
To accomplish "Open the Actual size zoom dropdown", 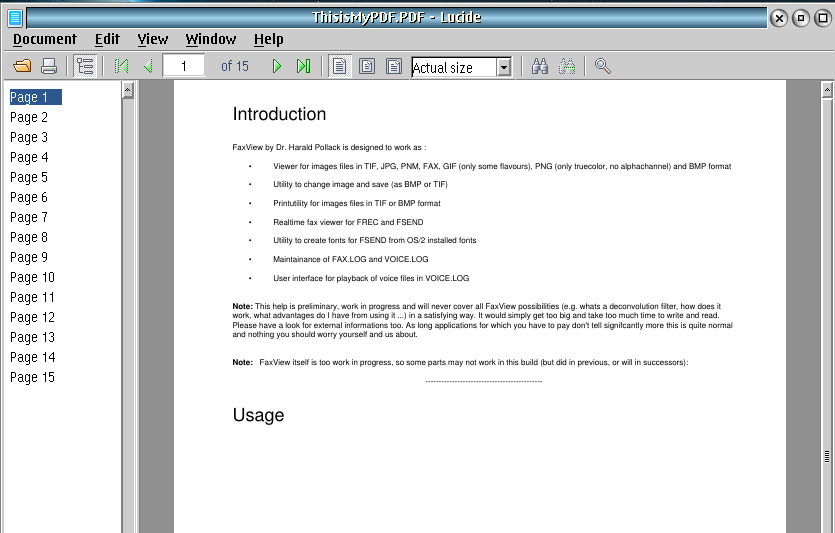I will click(x=504, y=67).
